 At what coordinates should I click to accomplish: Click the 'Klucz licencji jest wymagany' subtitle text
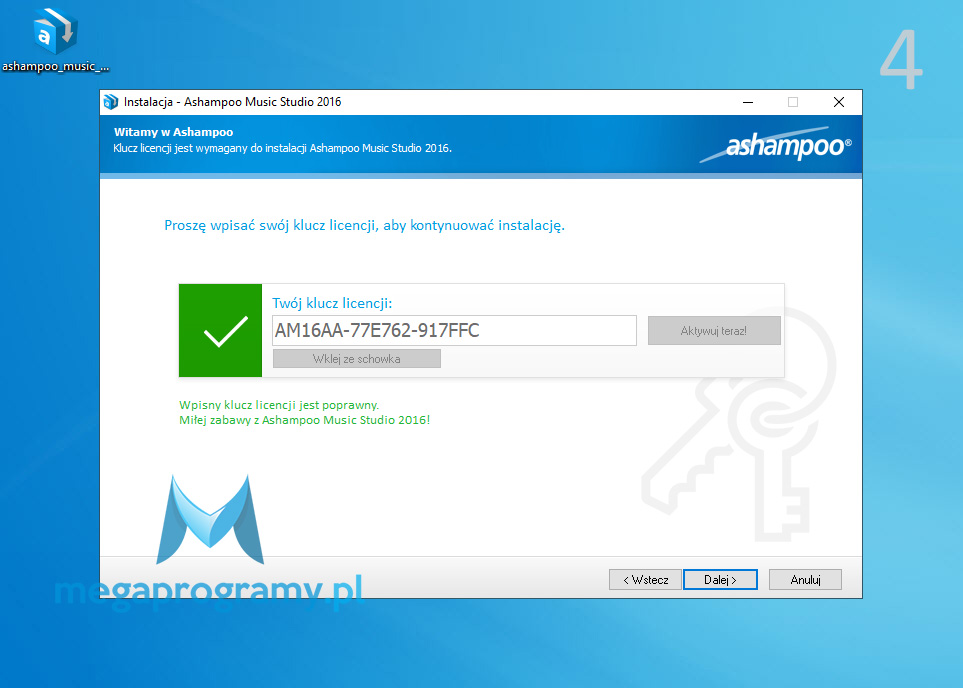tap(282, 148)
